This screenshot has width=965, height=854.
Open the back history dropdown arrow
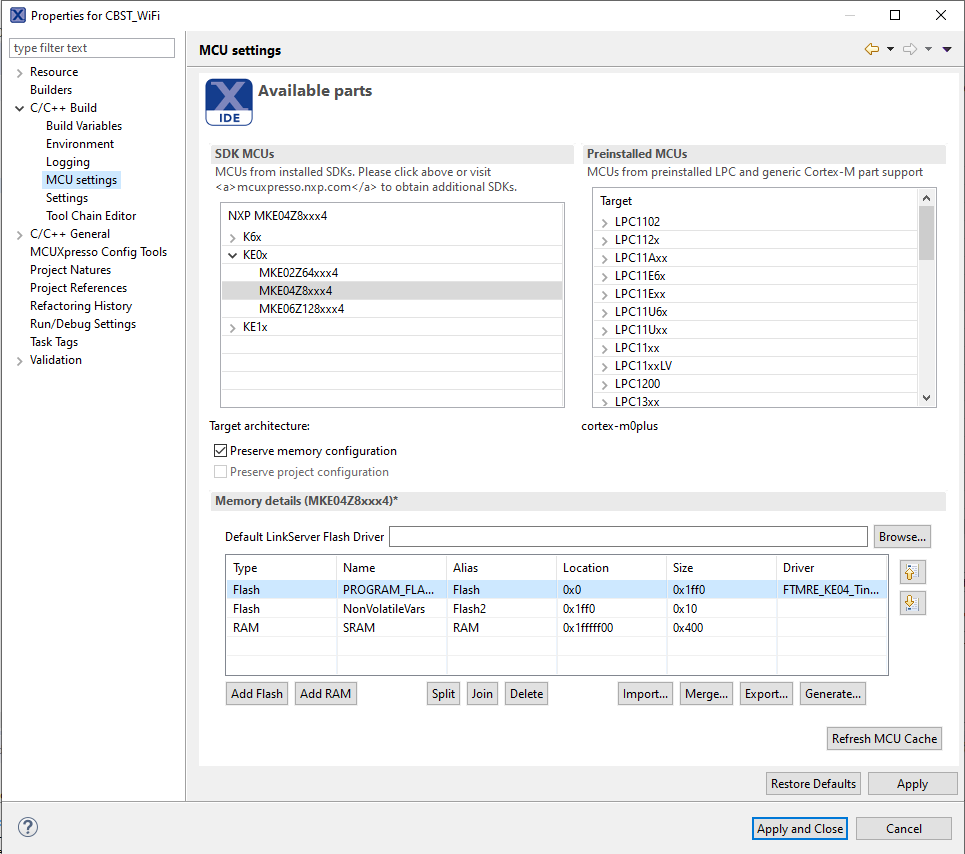click(x=890, y=49)
